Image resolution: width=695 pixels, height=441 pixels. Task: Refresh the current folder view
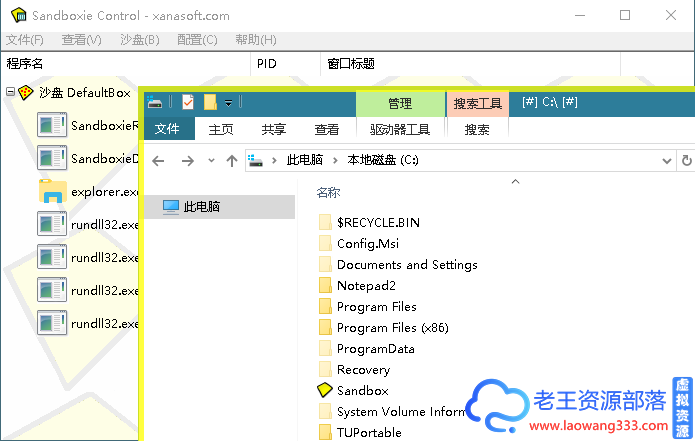click(x=686, y=160)
